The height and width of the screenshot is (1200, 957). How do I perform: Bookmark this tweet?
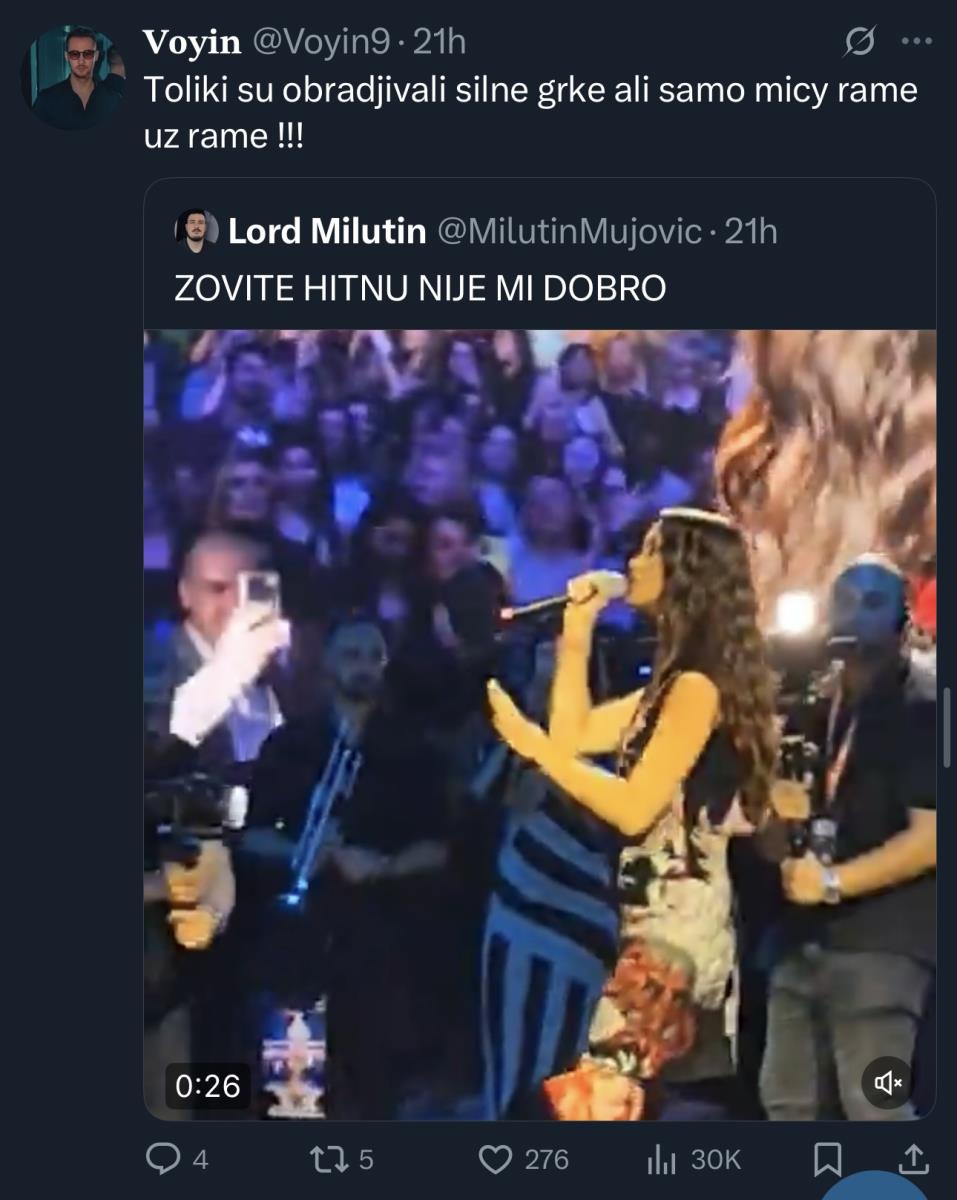coord(827,1159)
